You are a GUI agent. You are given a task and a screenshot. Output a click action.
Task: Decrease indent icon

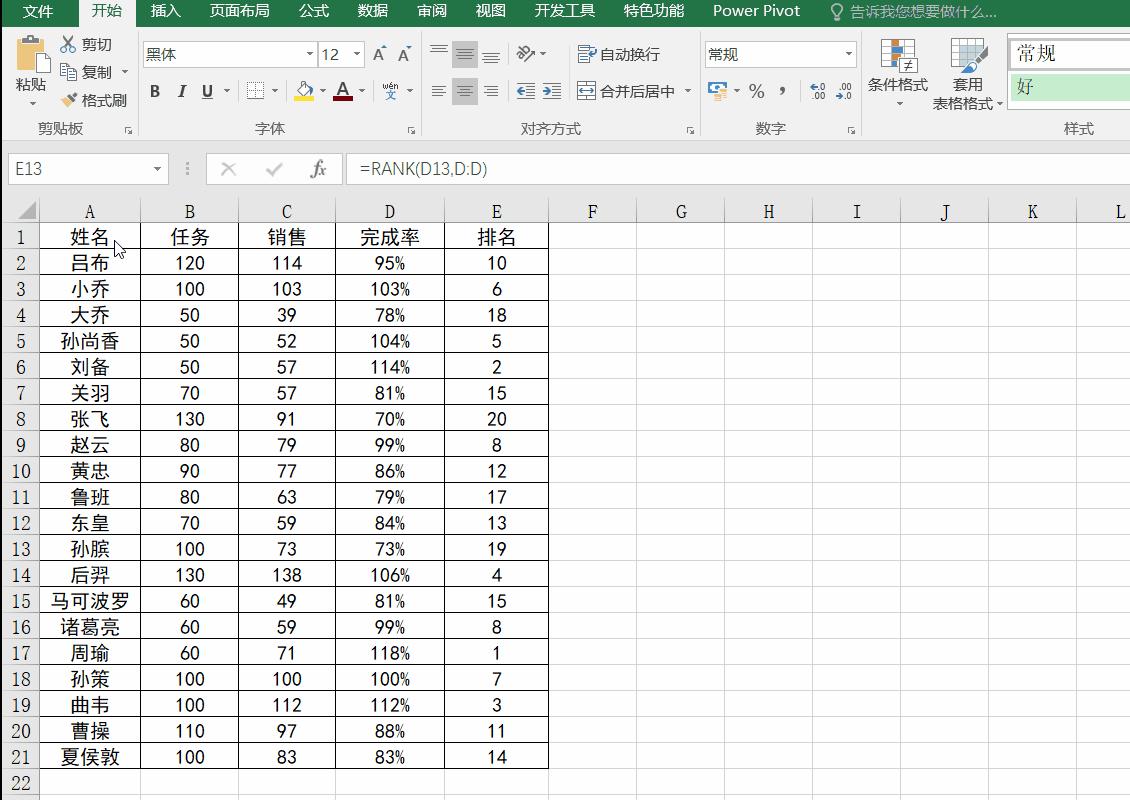point(526,92)
